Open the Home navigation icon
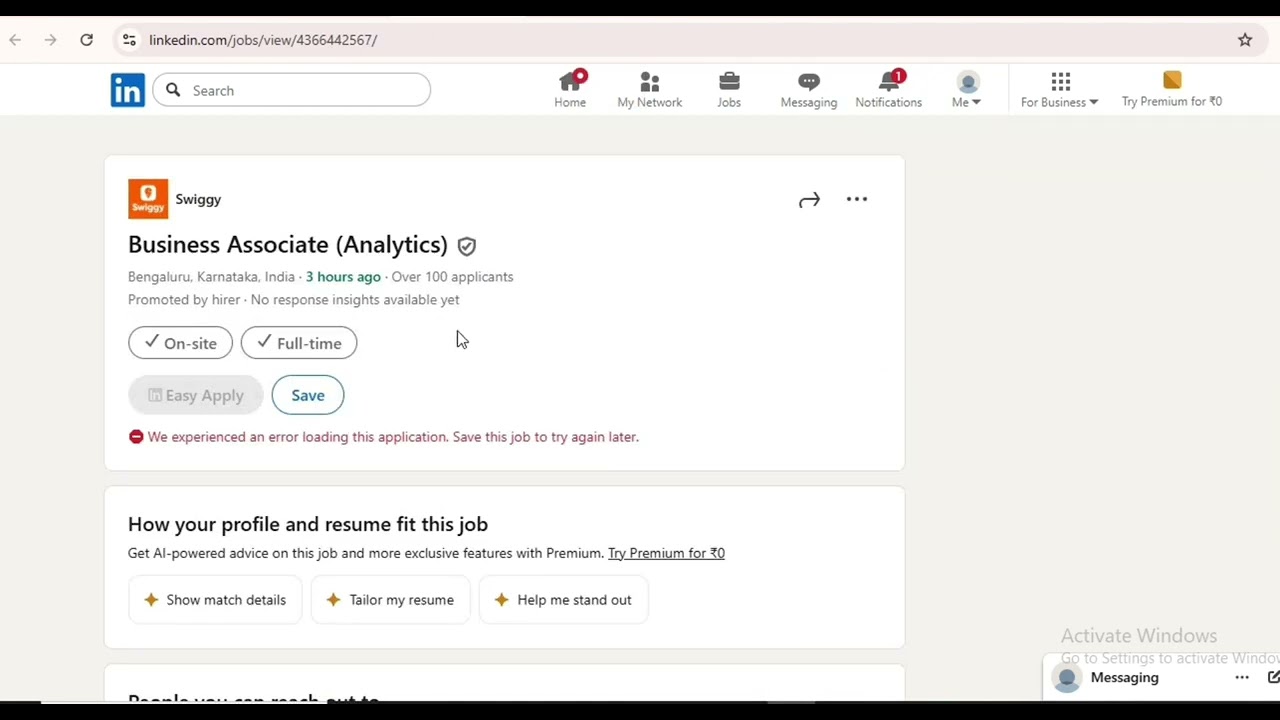The image size is (1280, 720). (570, 89)
